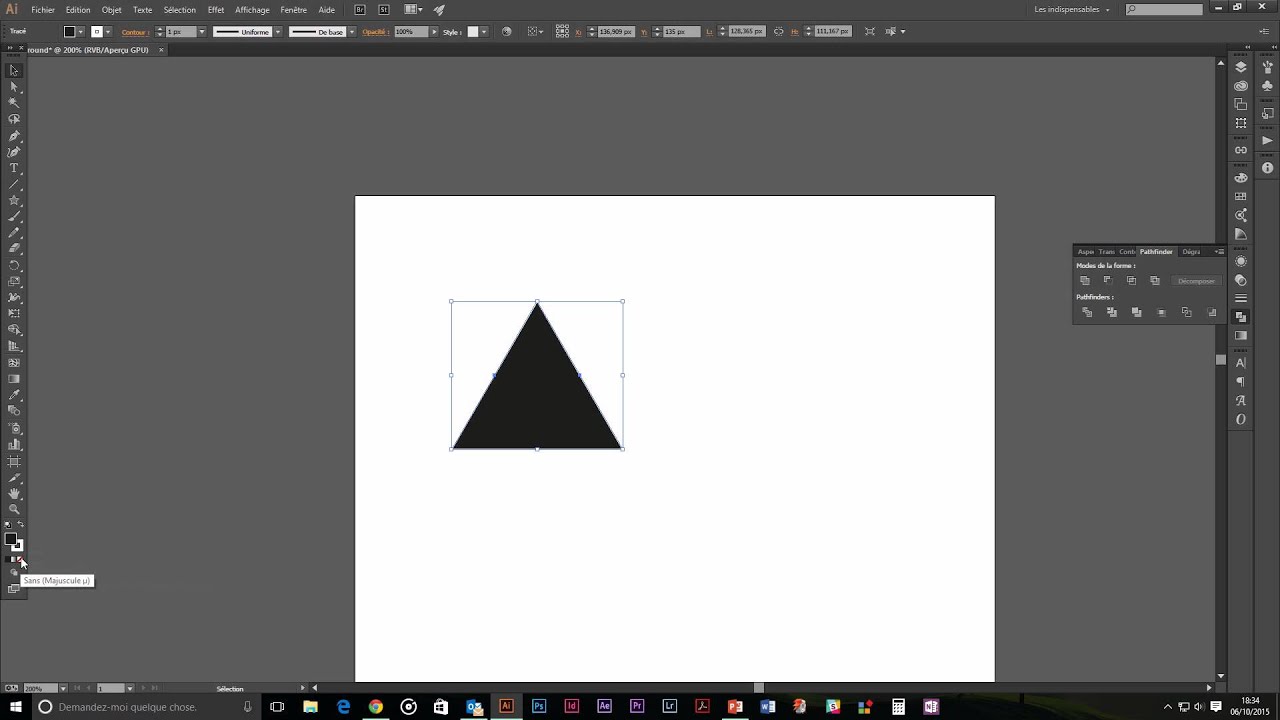Click the fill color swatch in toolbox
This screenshot has height=720, width=1280.
[11, 540]
